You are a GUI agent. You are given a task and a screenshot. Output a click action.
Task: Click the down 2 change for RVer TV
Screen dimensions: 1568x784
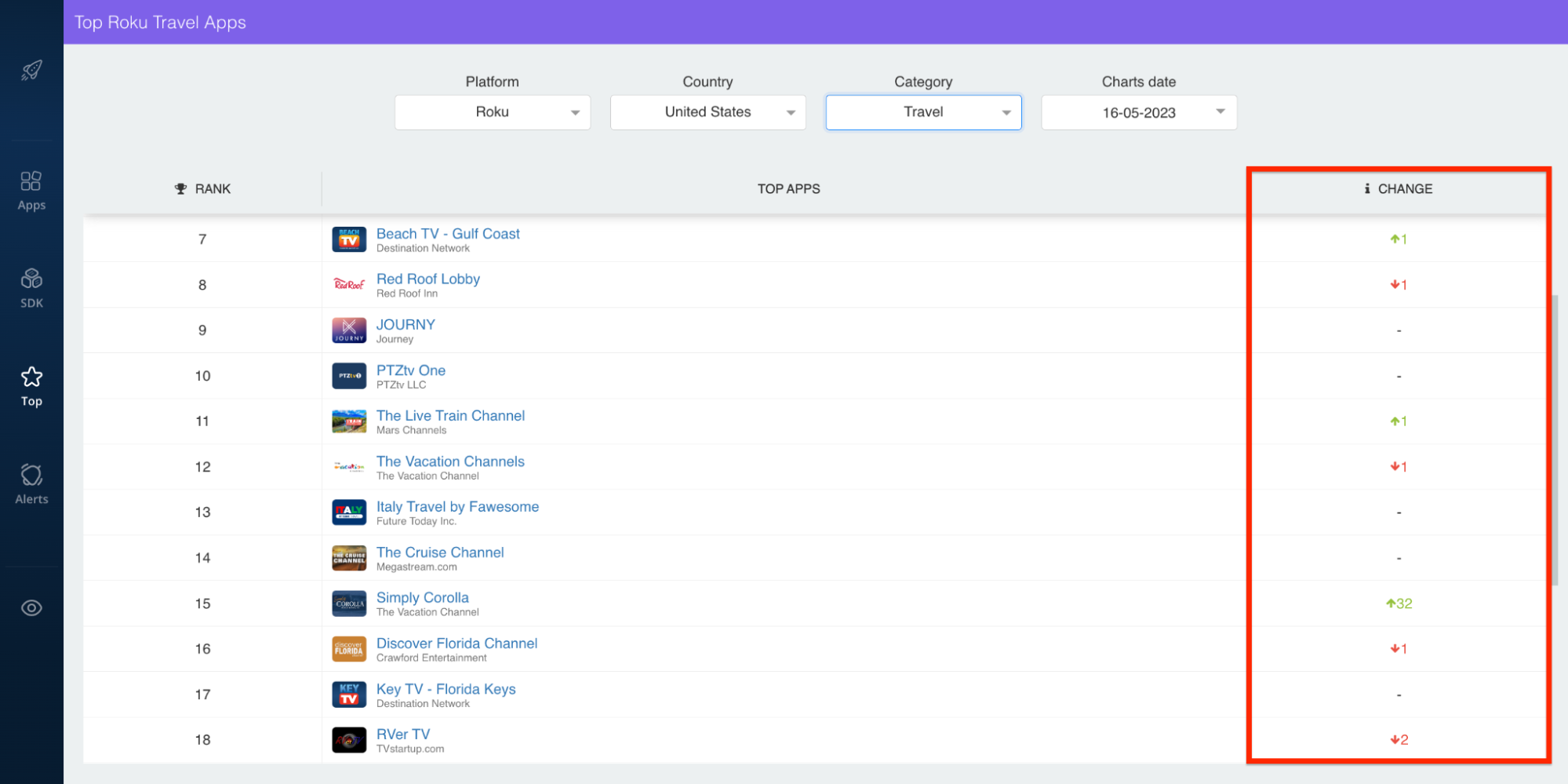(x=1399, y=740)
